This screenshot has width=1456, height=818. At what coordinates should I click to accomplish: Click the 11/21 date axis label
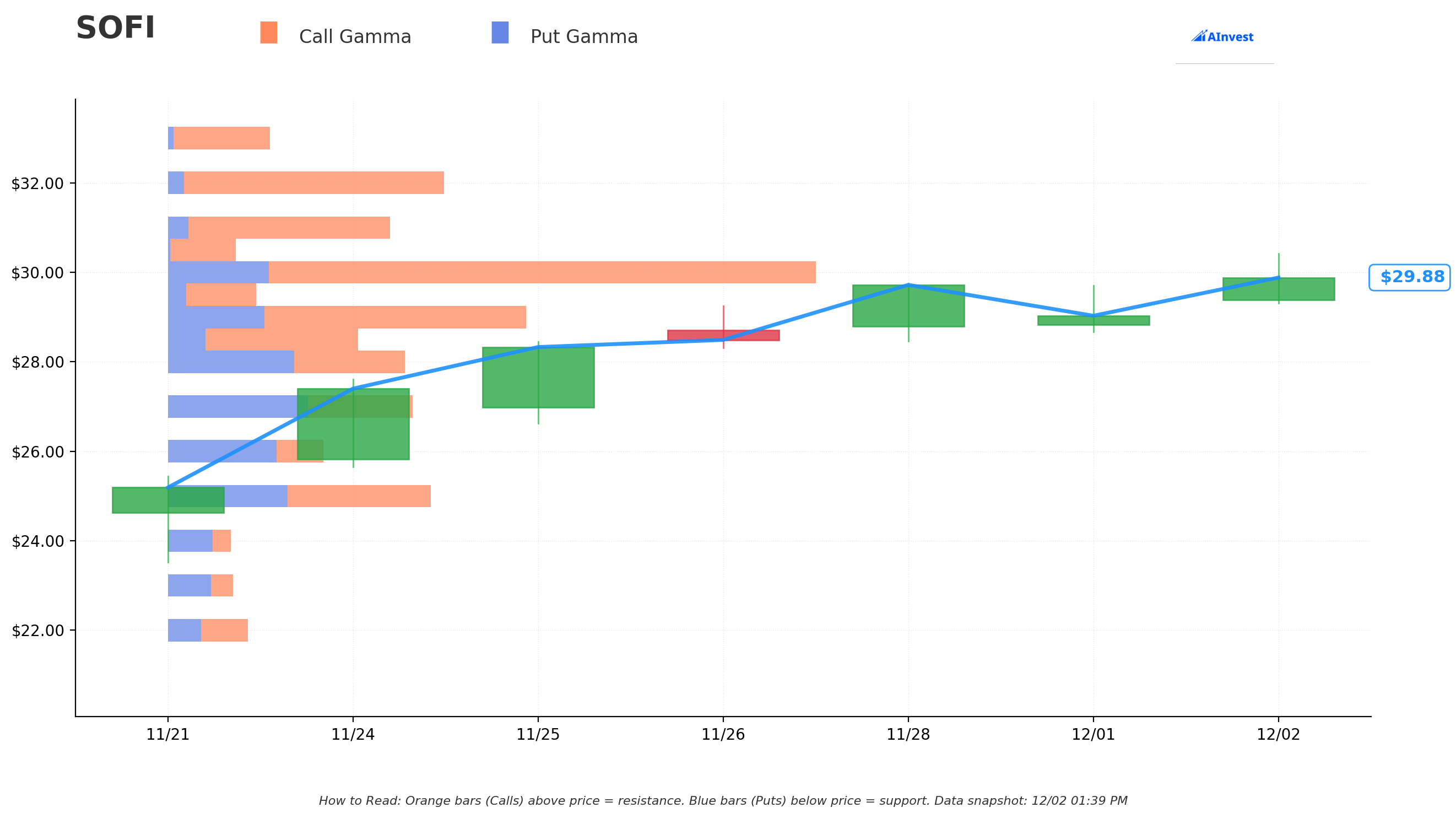point(168,734)
